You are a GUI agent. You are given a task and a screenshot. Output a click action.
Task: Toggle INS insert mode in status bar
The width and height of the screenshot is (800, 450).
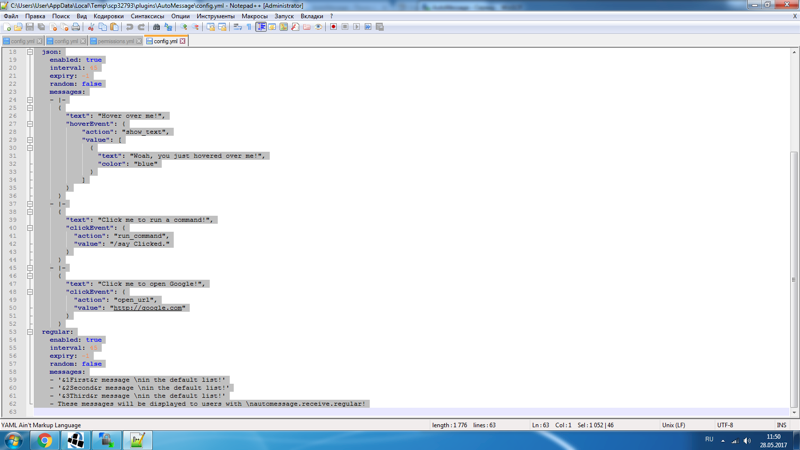(781, 425)
